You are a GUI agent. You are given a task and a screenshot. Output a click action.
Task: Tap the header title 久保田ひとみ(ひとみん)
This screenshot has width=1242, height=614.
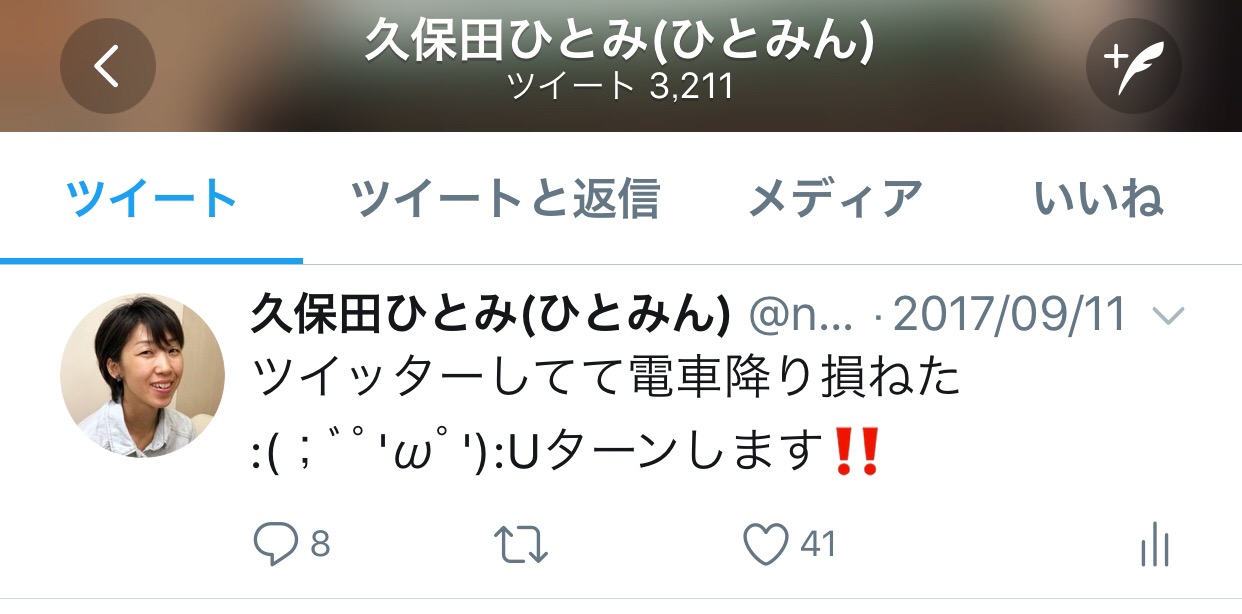point(620,42)
